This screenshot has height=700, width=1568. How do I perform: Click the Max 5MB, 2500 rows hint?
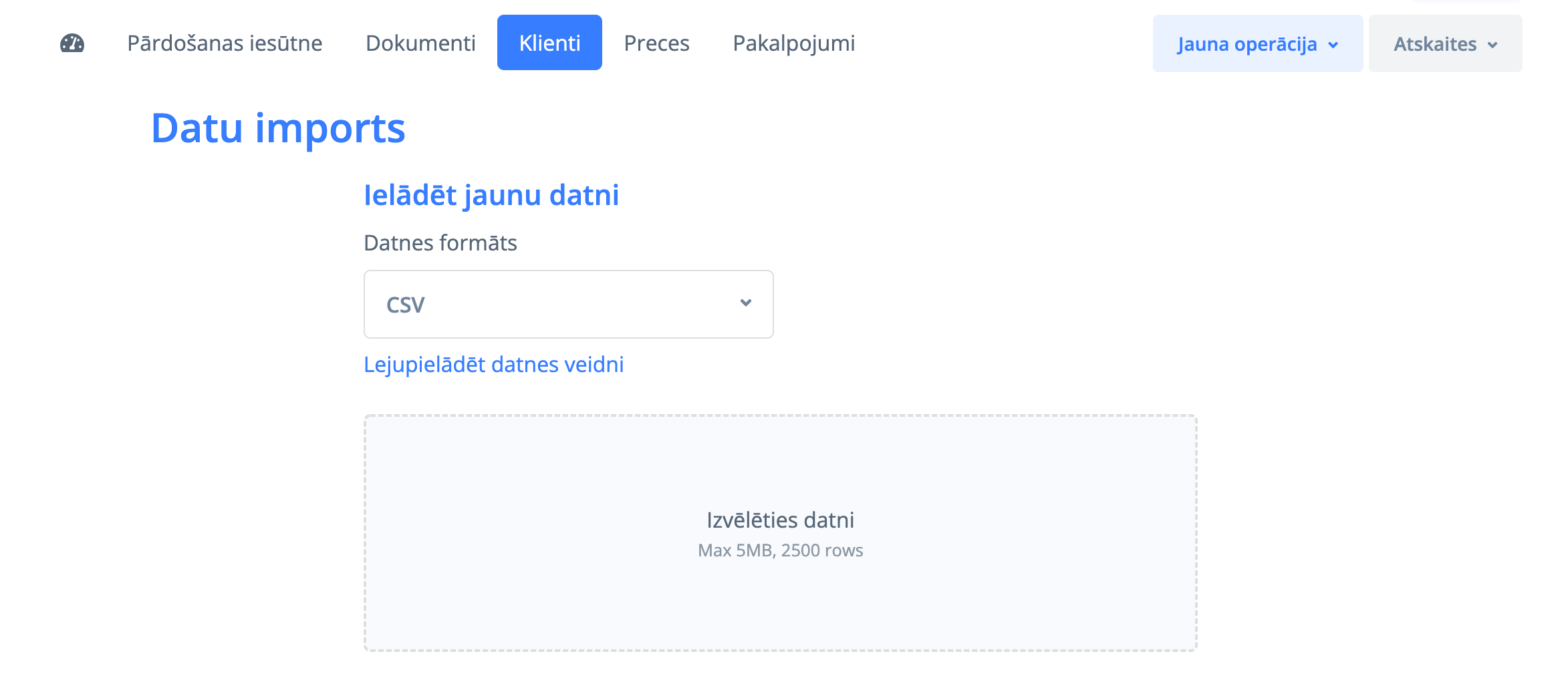(780, 550)
